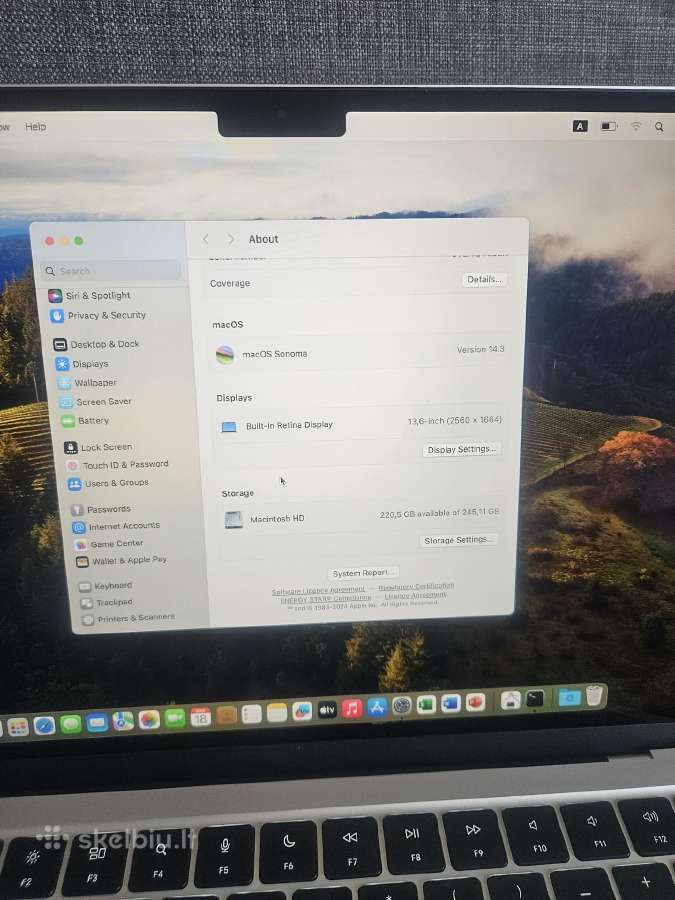Screen dimensions: 675x900
Task: Open Users & Groups settings
Action: 108,483
